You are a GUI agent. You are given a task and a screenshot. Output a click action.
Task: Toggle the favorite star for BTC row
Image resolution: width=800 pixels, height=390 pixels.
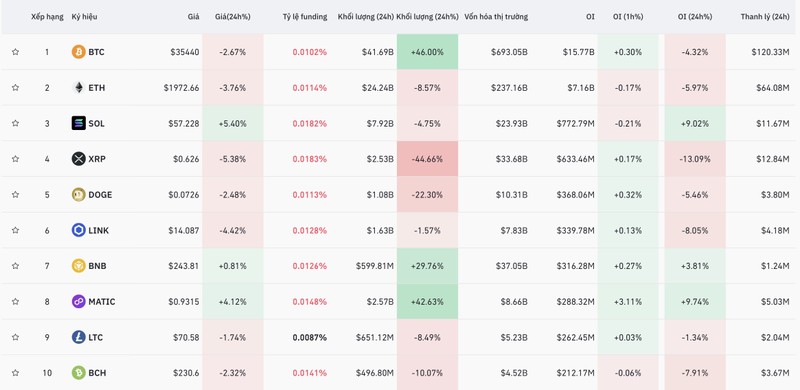click(x=15, y=52)
